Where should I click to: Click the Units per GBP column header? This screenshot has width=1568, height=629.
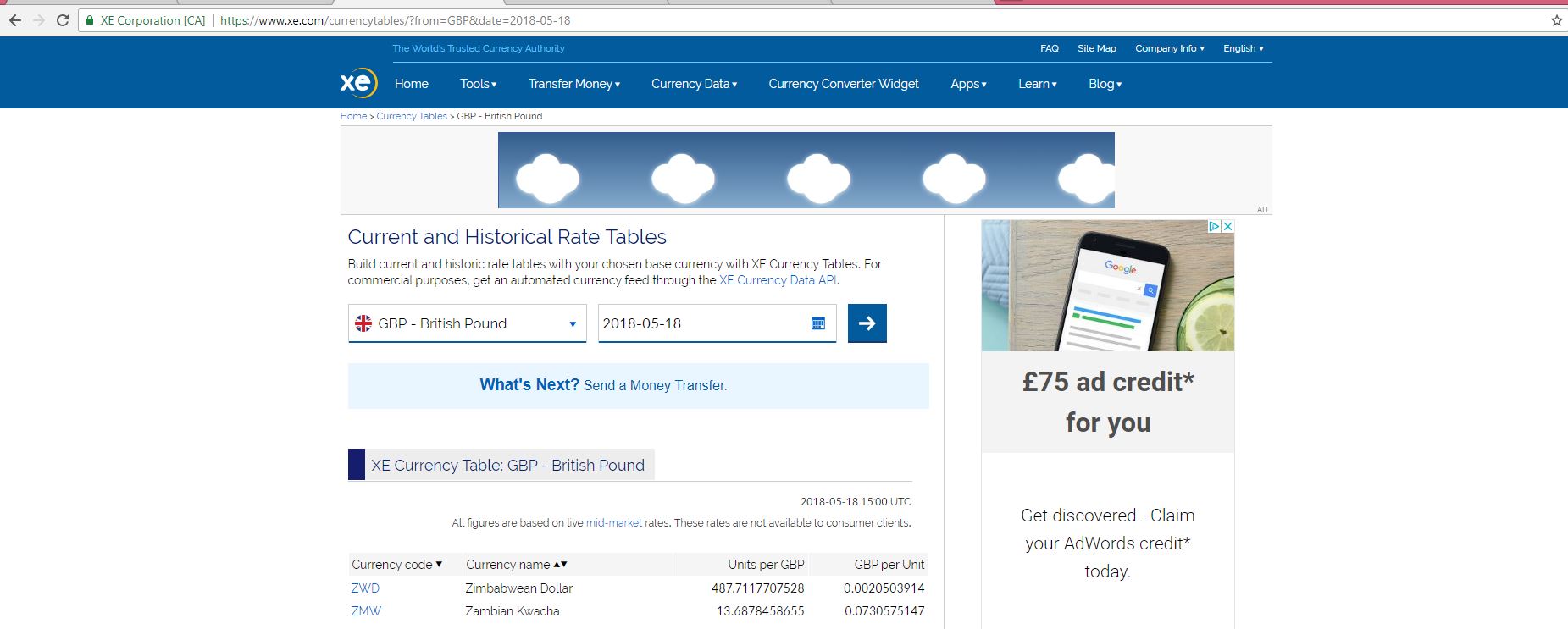click(x=766, y=565)
